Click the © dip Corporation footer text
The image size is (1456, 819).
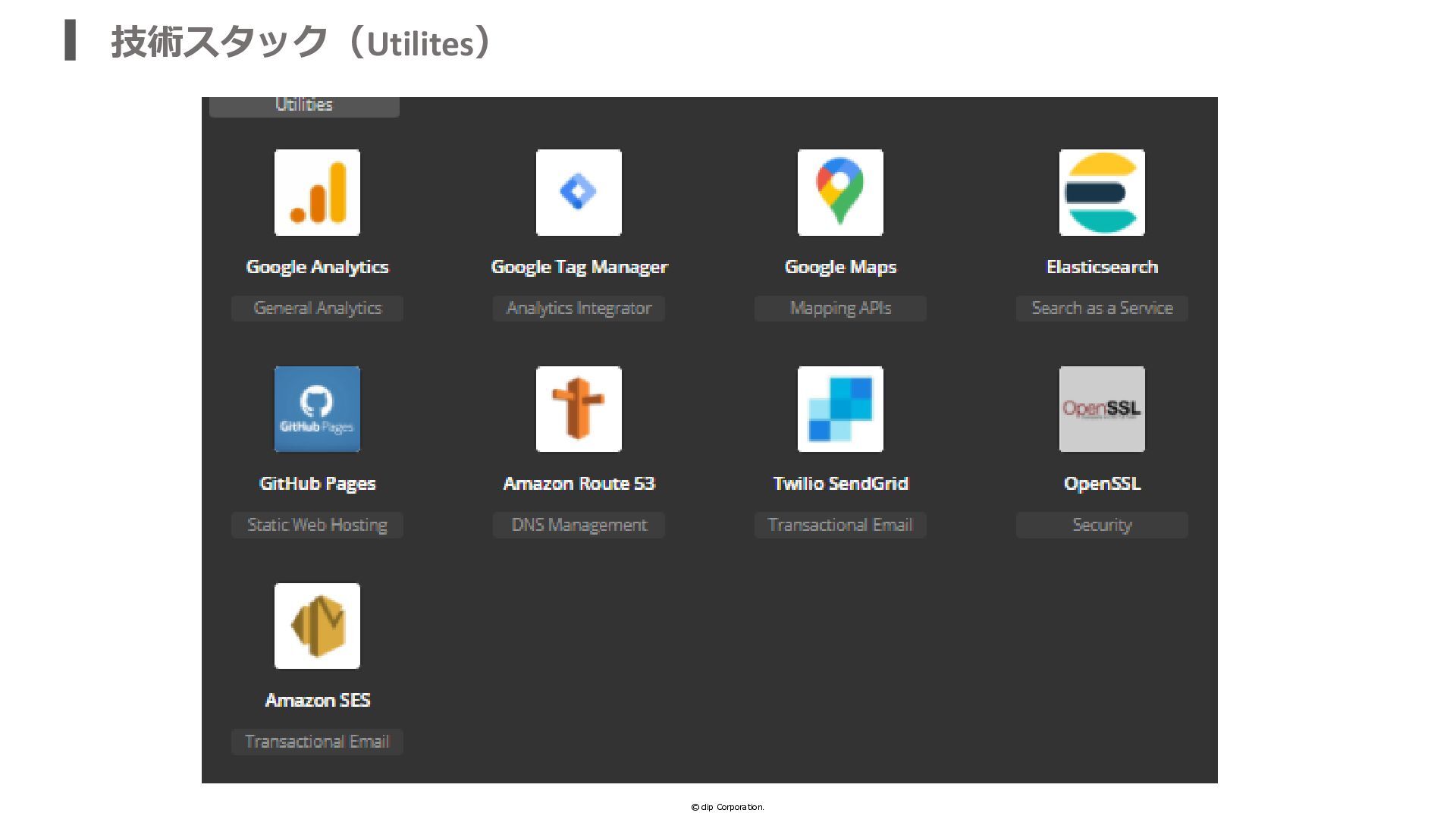pos(728,807)
